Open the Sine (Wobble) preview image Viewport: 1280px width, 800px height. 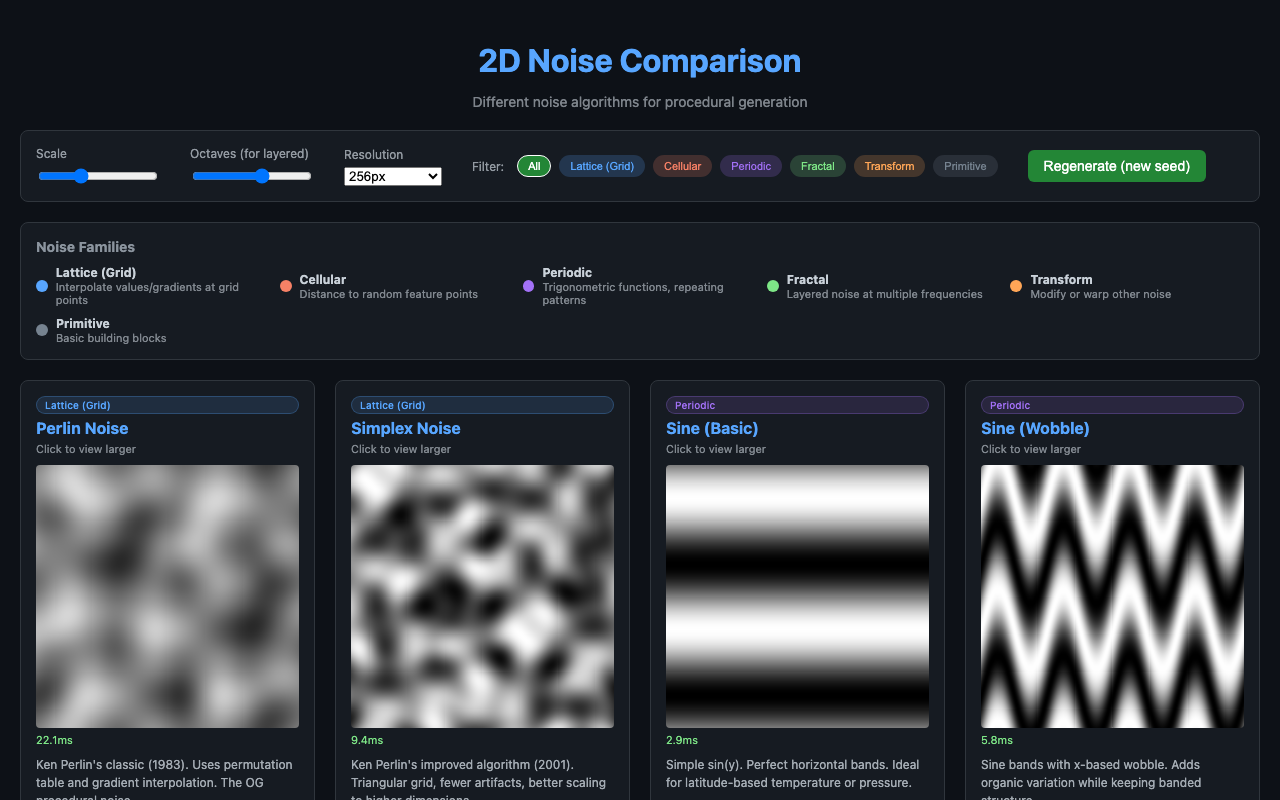tap(1112, 595)
